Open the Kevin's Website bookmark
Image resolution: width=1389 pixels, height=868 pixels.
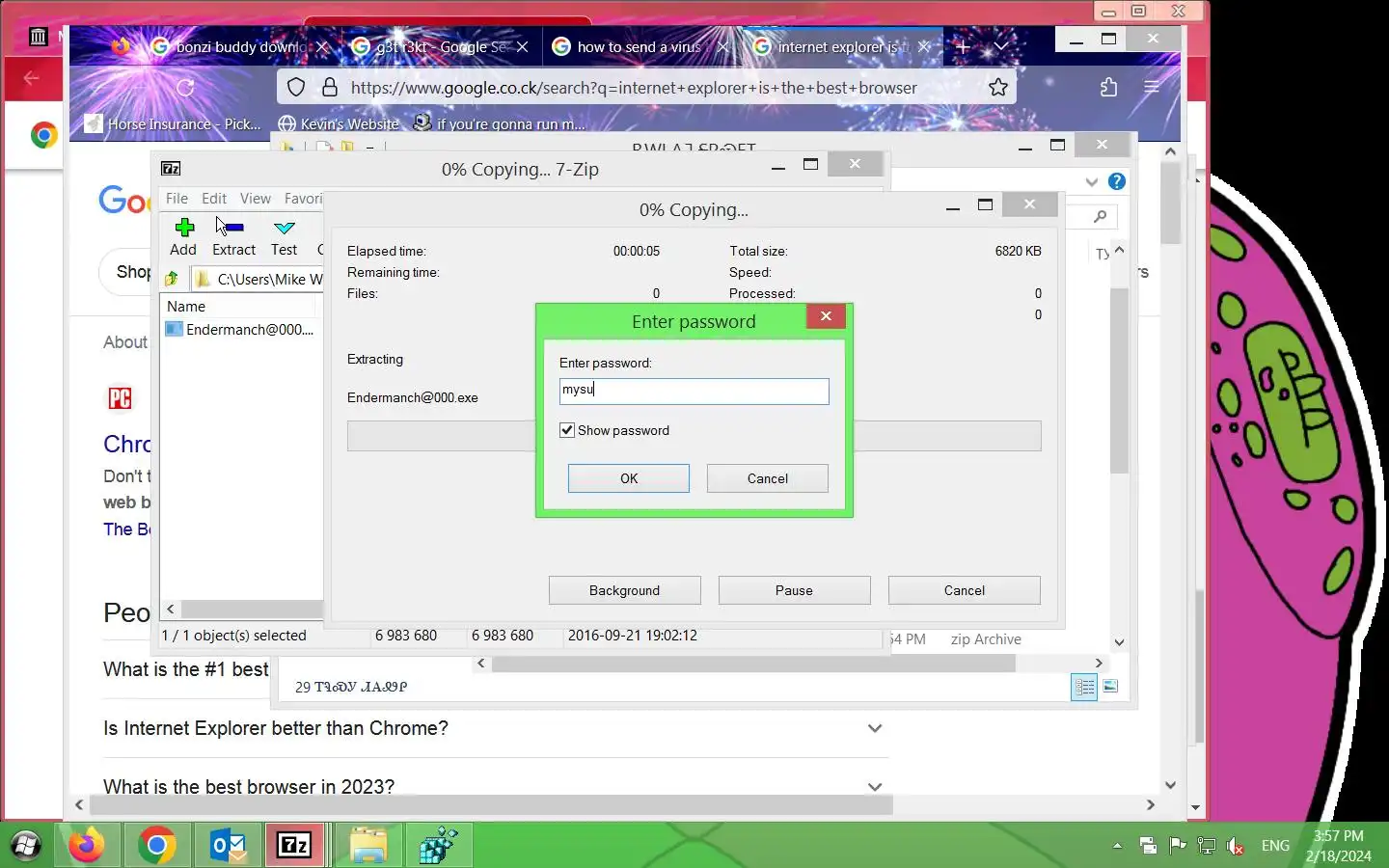339,123
